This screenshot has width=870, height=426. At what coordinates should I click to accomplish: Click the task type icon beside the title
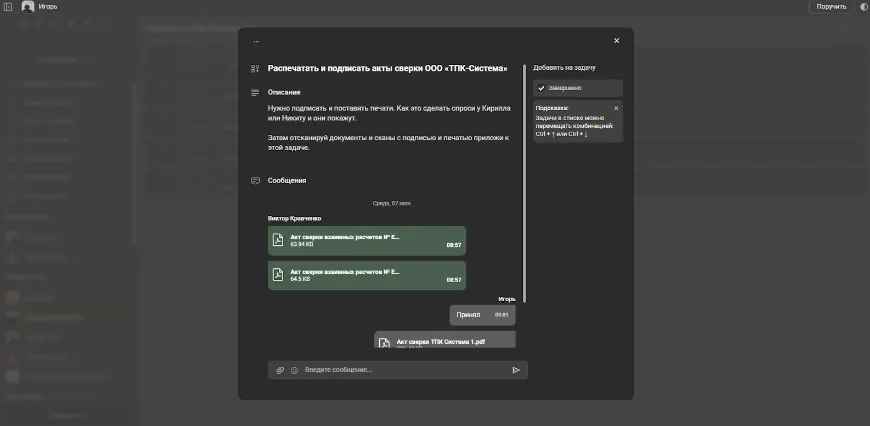tap(255, 69)
